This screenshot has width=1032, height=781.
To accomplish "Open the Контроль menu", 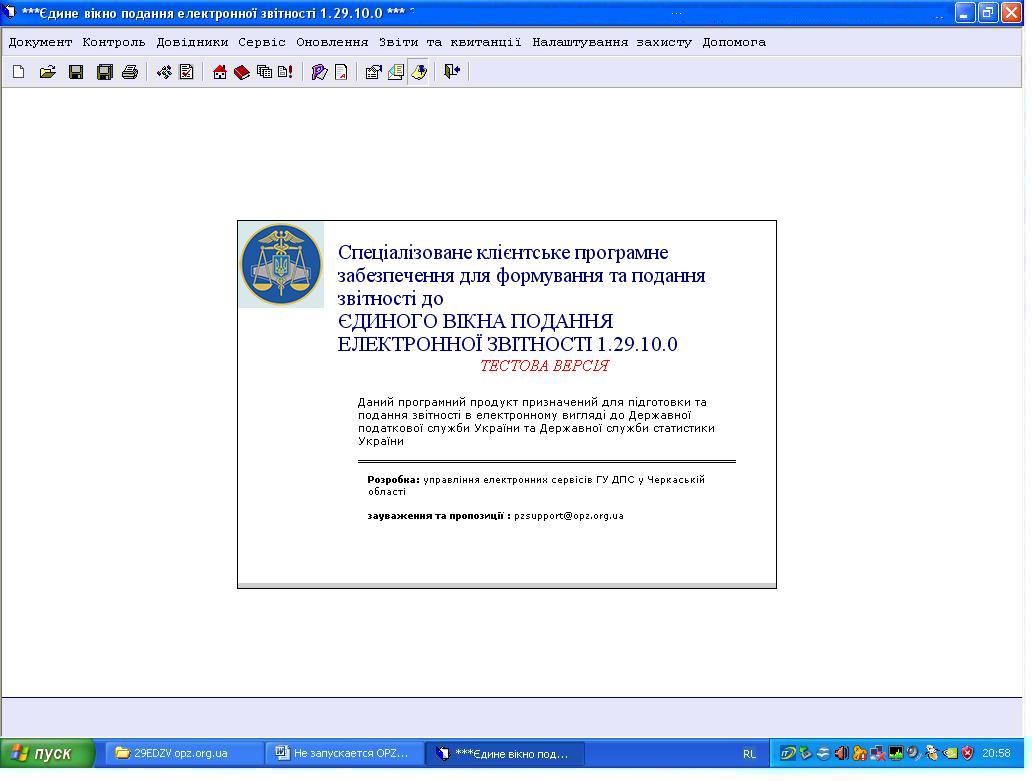I will pos(114,42).
